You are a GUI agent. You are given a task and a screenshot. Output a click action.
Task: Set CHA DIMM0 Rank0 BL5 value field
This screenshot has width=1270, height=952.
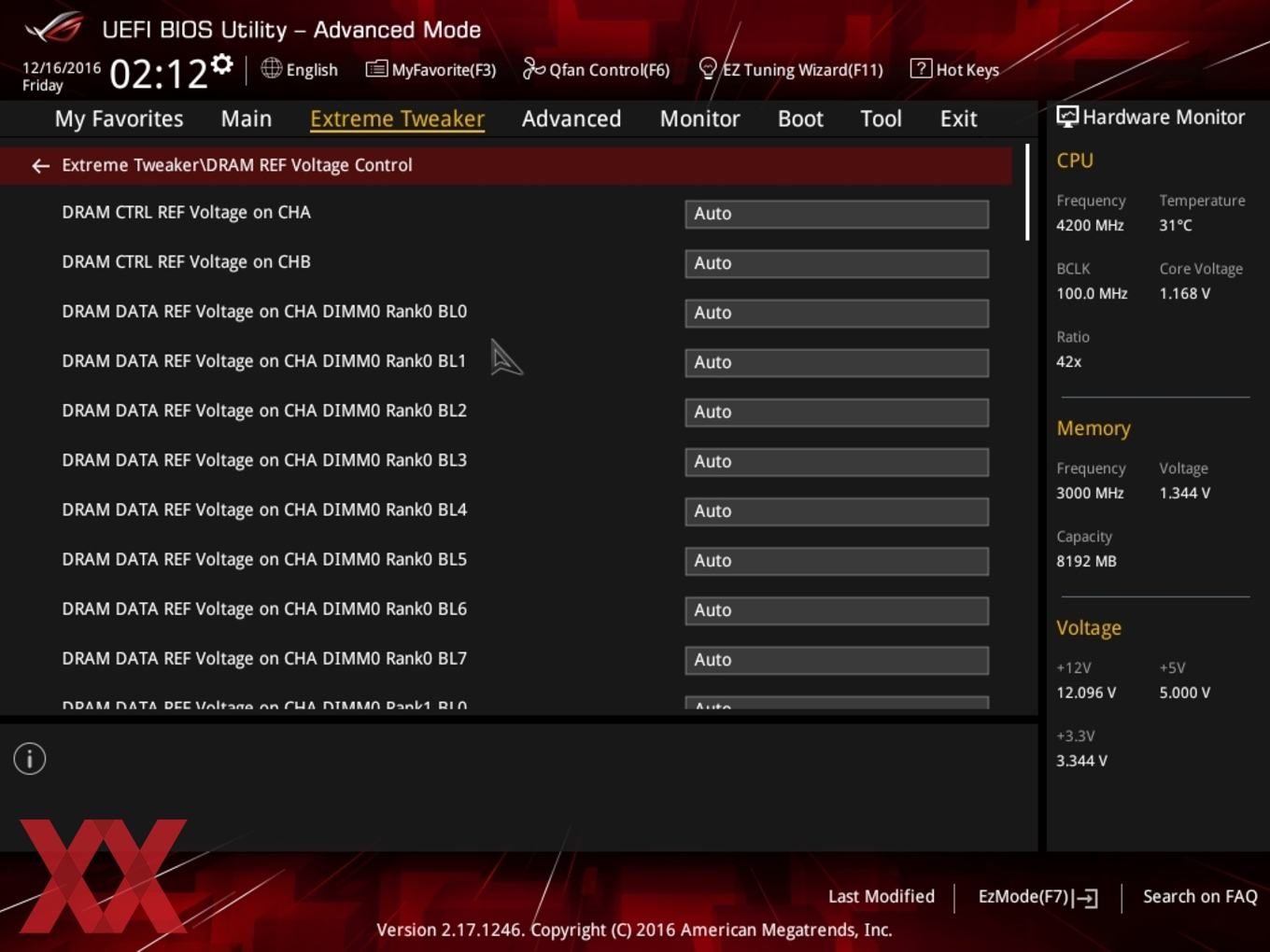click(837, 560)
